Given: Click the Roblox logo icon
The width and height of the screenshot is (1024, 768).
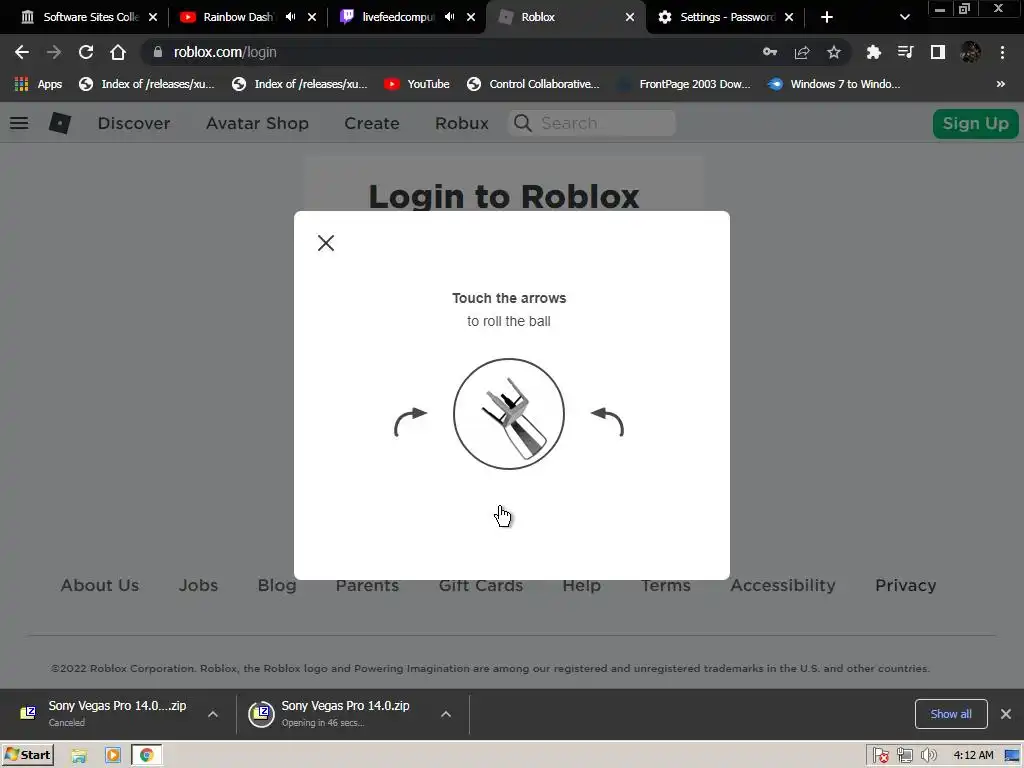Looking at the screenshot, I should [60, 123].
